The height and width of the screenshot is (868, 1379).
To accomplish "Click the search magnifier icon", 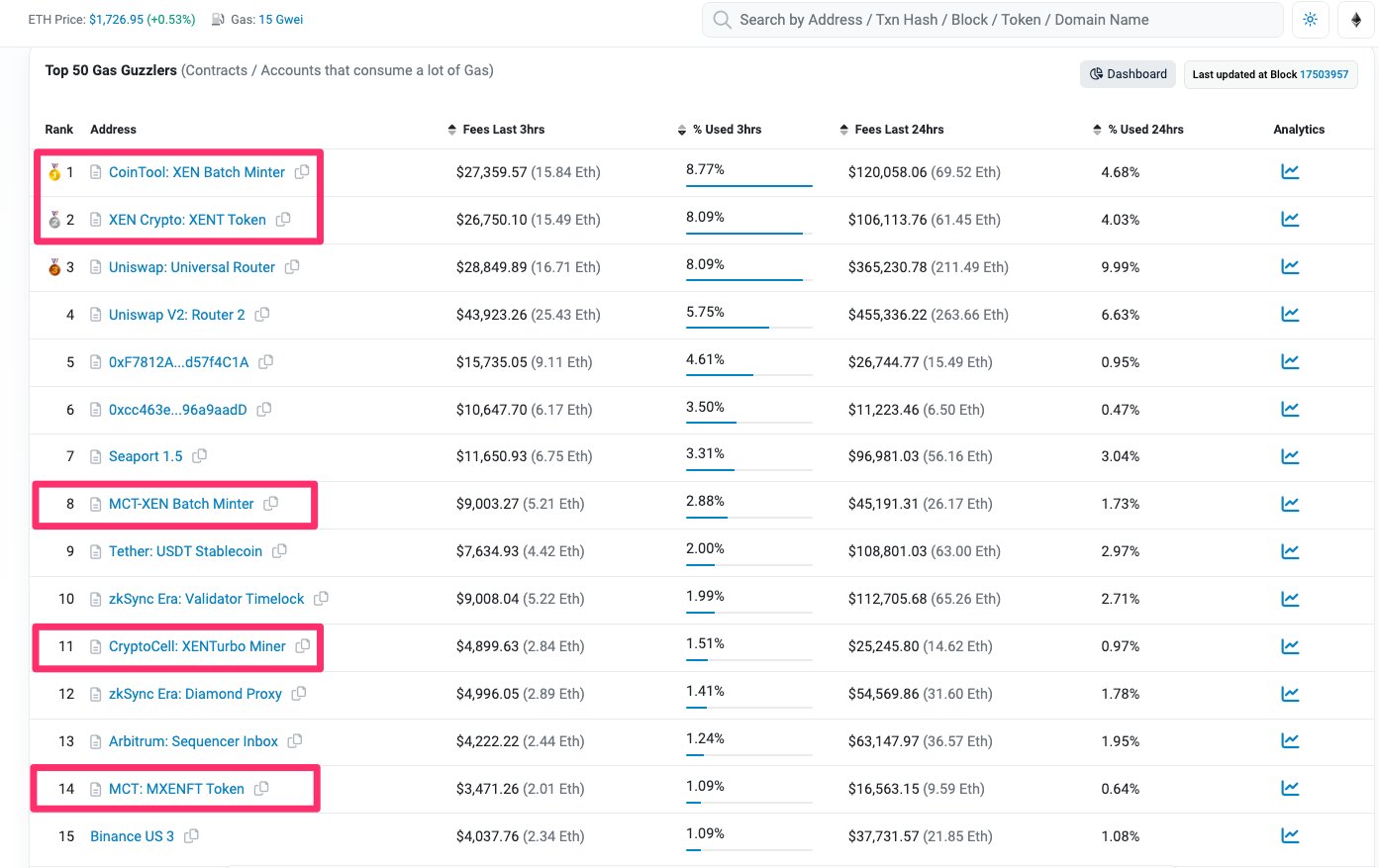I will tap(723, 20).
